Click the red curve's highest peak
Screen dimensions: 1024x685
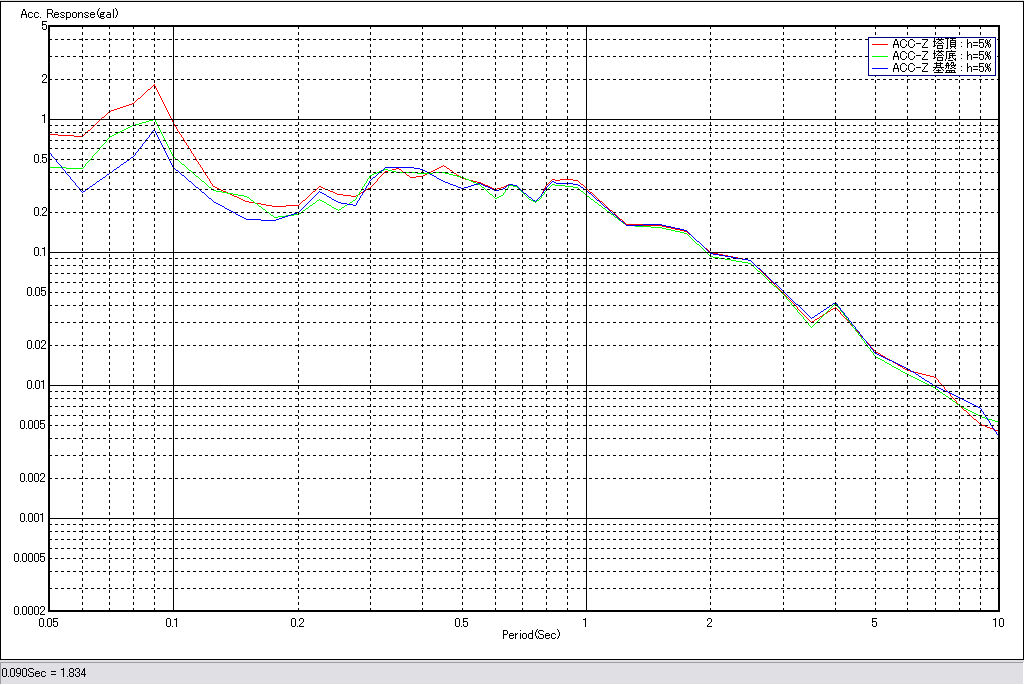(x=154, y=84)
